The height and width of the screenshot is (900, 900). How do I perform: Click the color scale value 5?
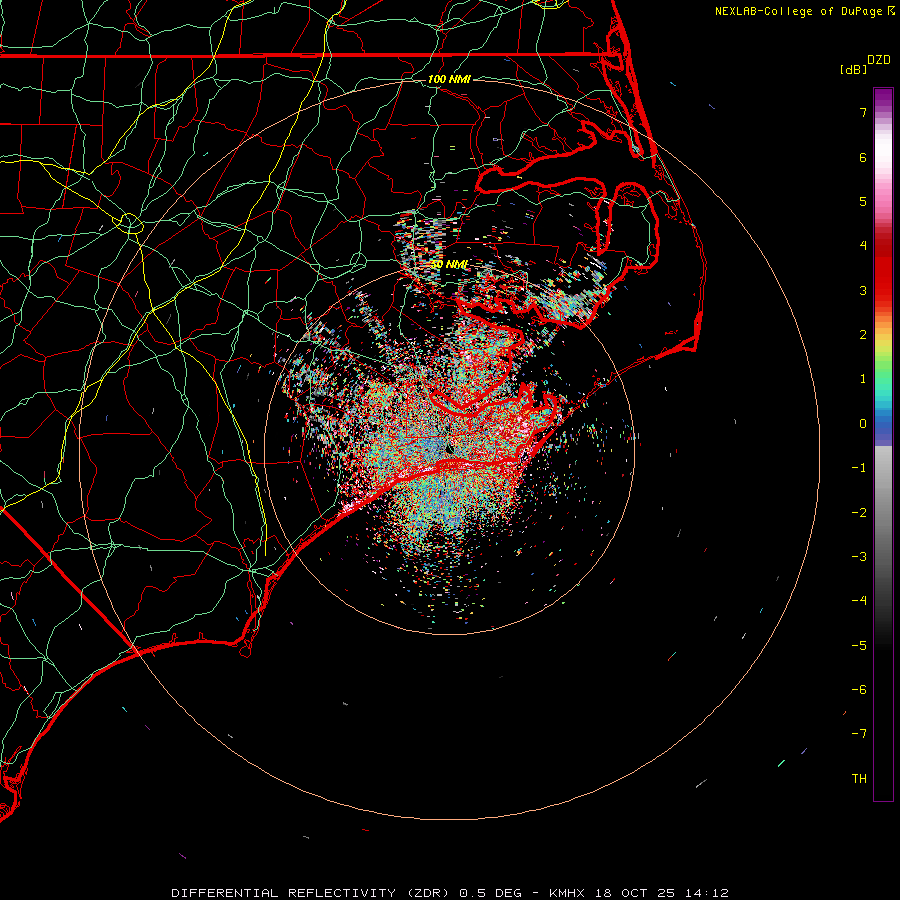863,201
